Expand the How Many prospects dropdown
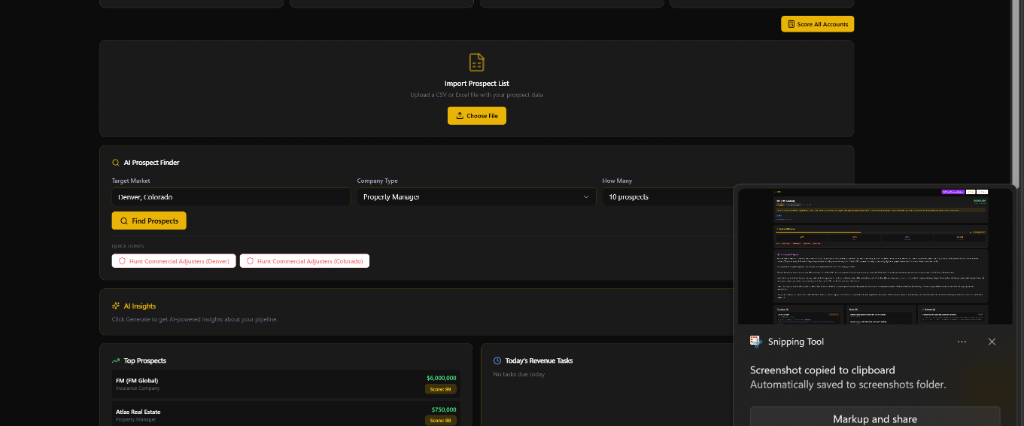 [x=667, y=197]
